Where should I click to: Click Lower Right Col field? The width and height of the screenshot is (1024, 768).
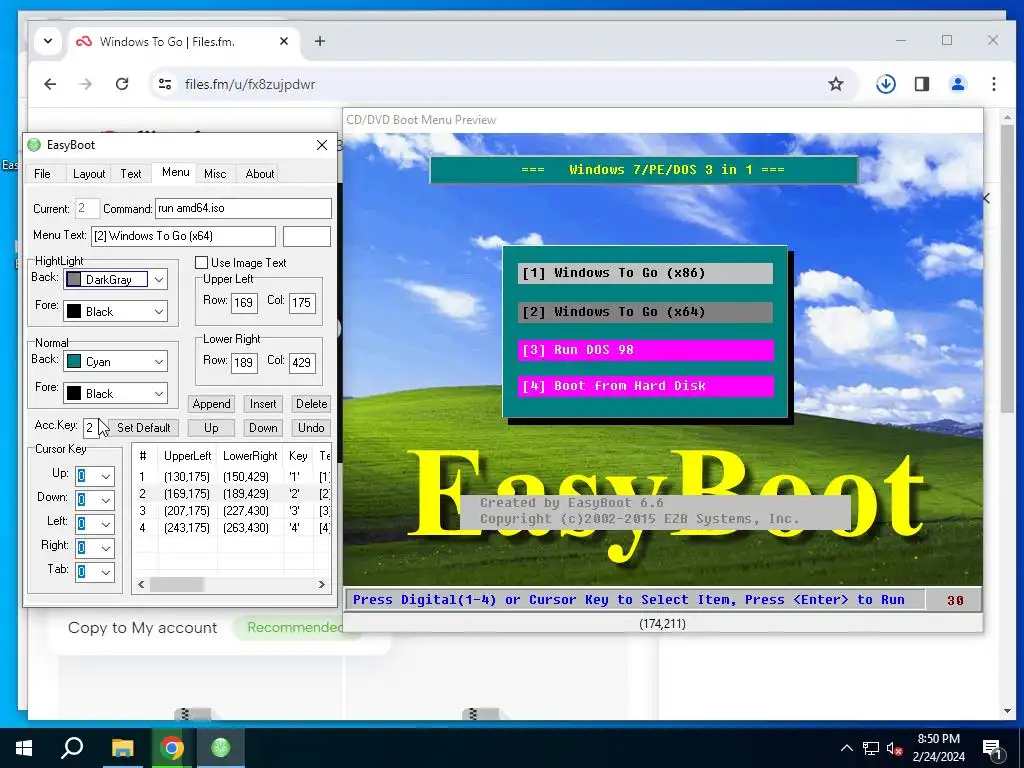[302, 362]
